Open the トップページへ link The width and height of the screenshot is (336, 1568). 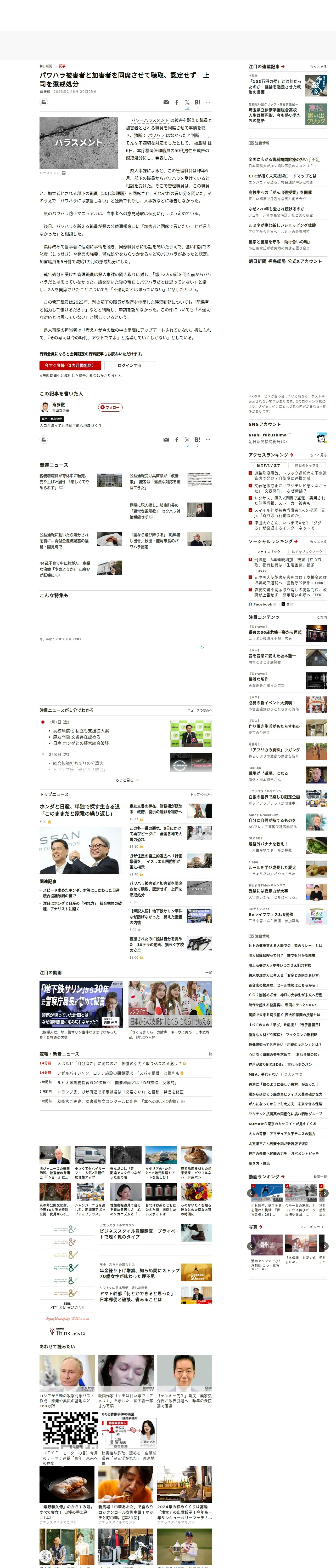(201, 794)
